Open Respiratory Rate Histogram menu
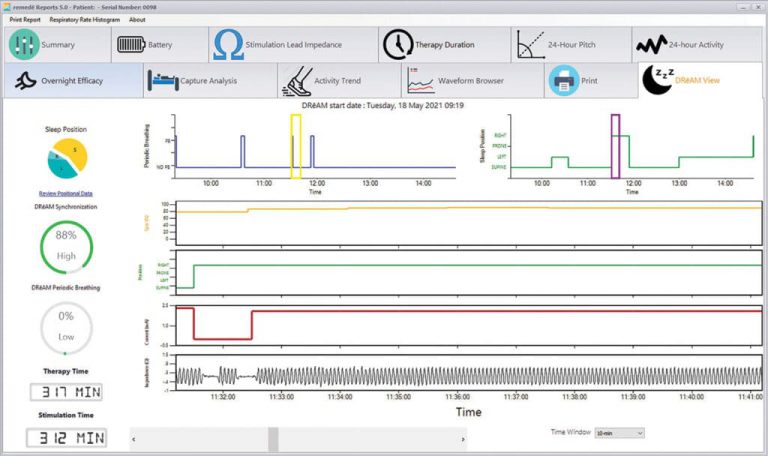The width and height of the screenshot is (768, 456). point(84,20)
